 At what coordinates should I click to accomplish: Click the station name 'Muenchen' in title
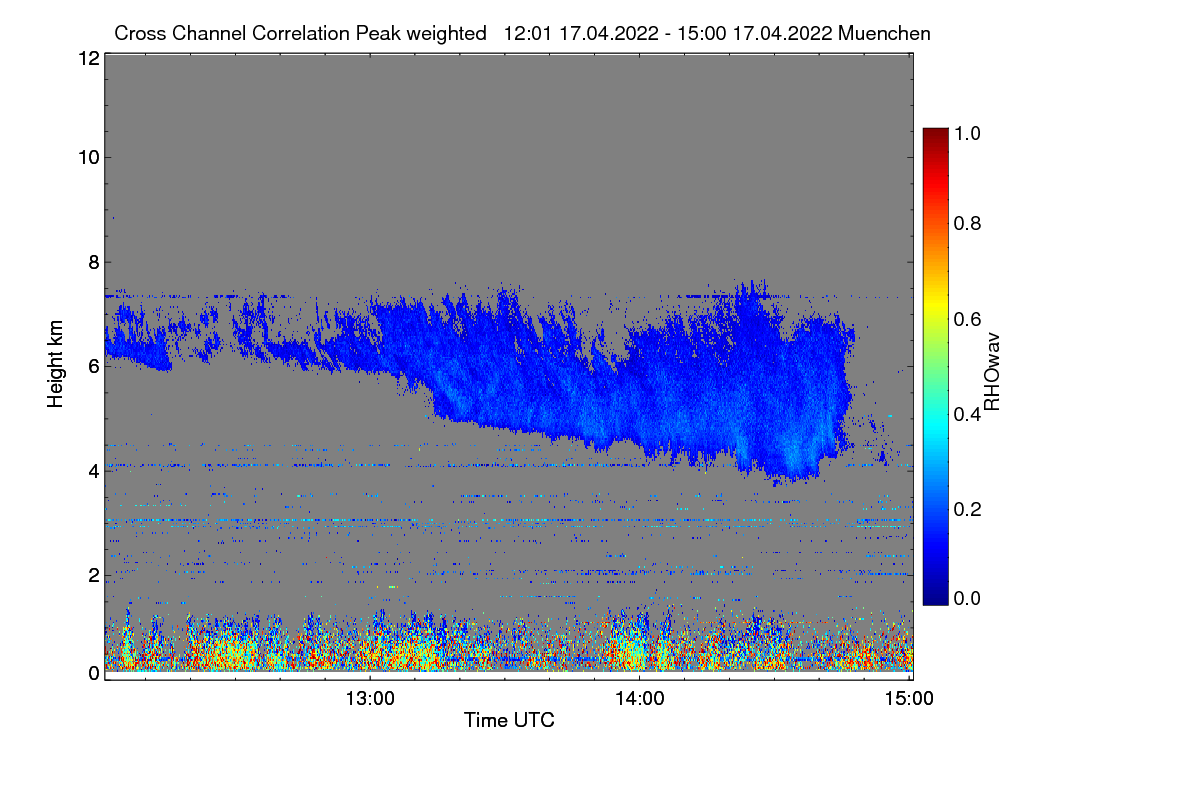pyautogui.click(x=885, y=33)
